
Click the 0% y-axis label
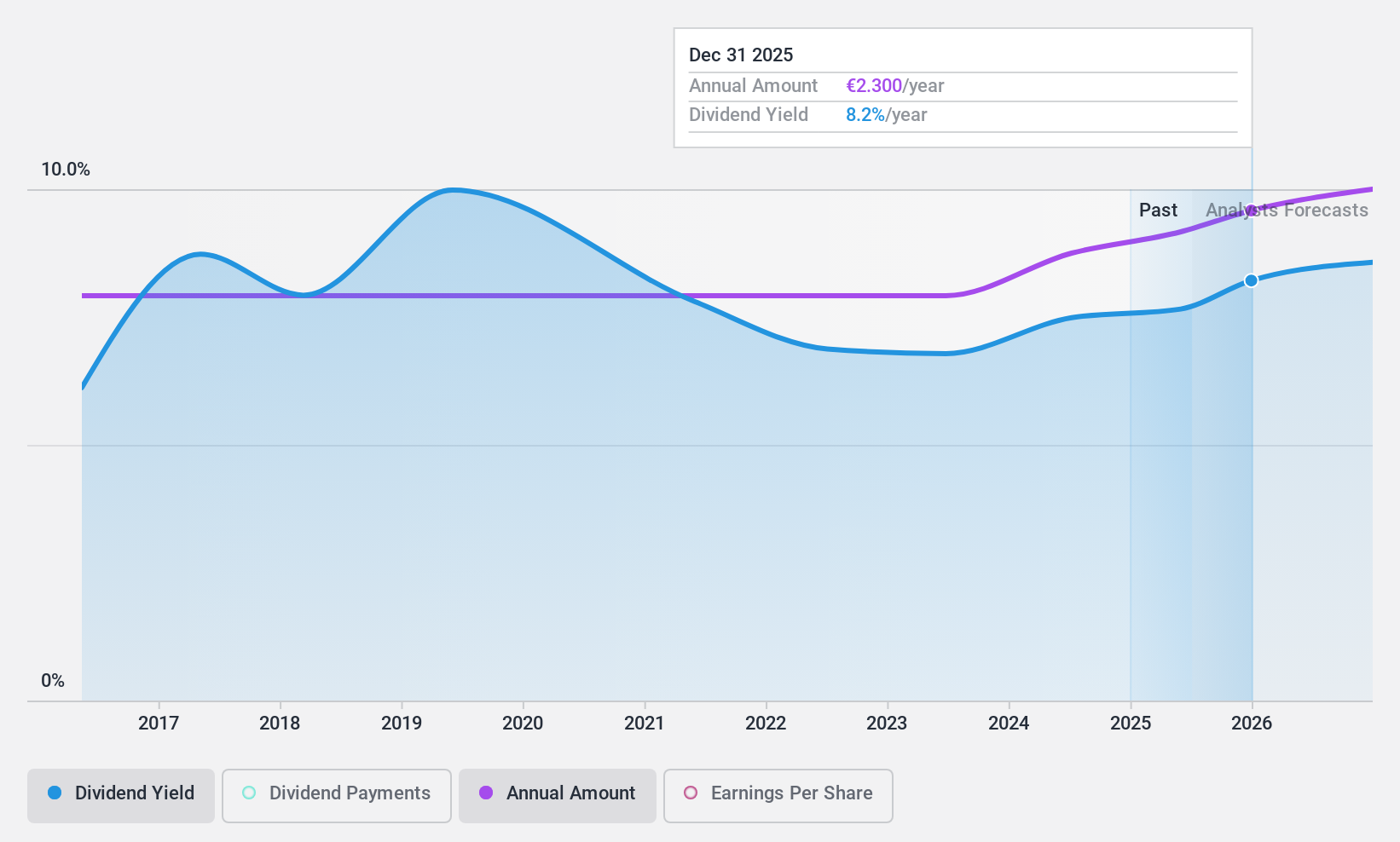(53, 681)
